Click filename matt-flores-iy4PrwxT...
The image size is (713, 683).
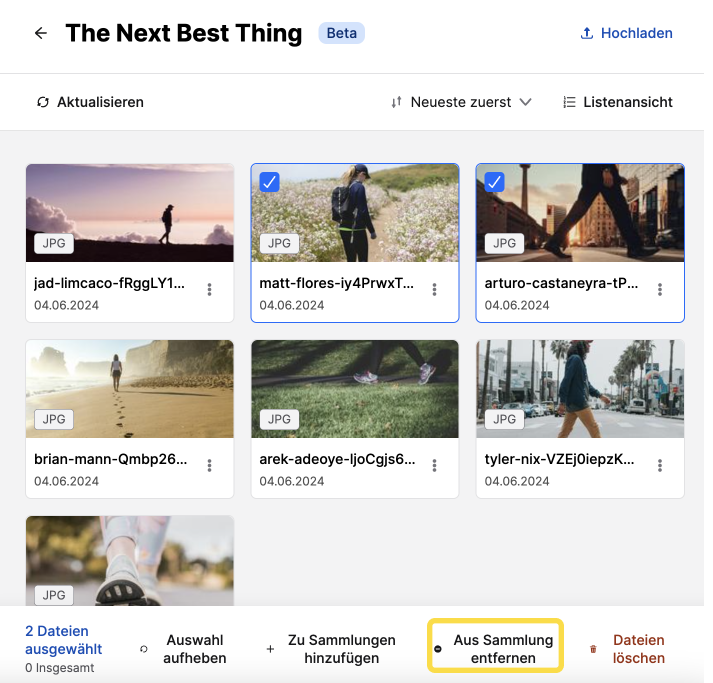pyautogui.click(x=336, y=283)
